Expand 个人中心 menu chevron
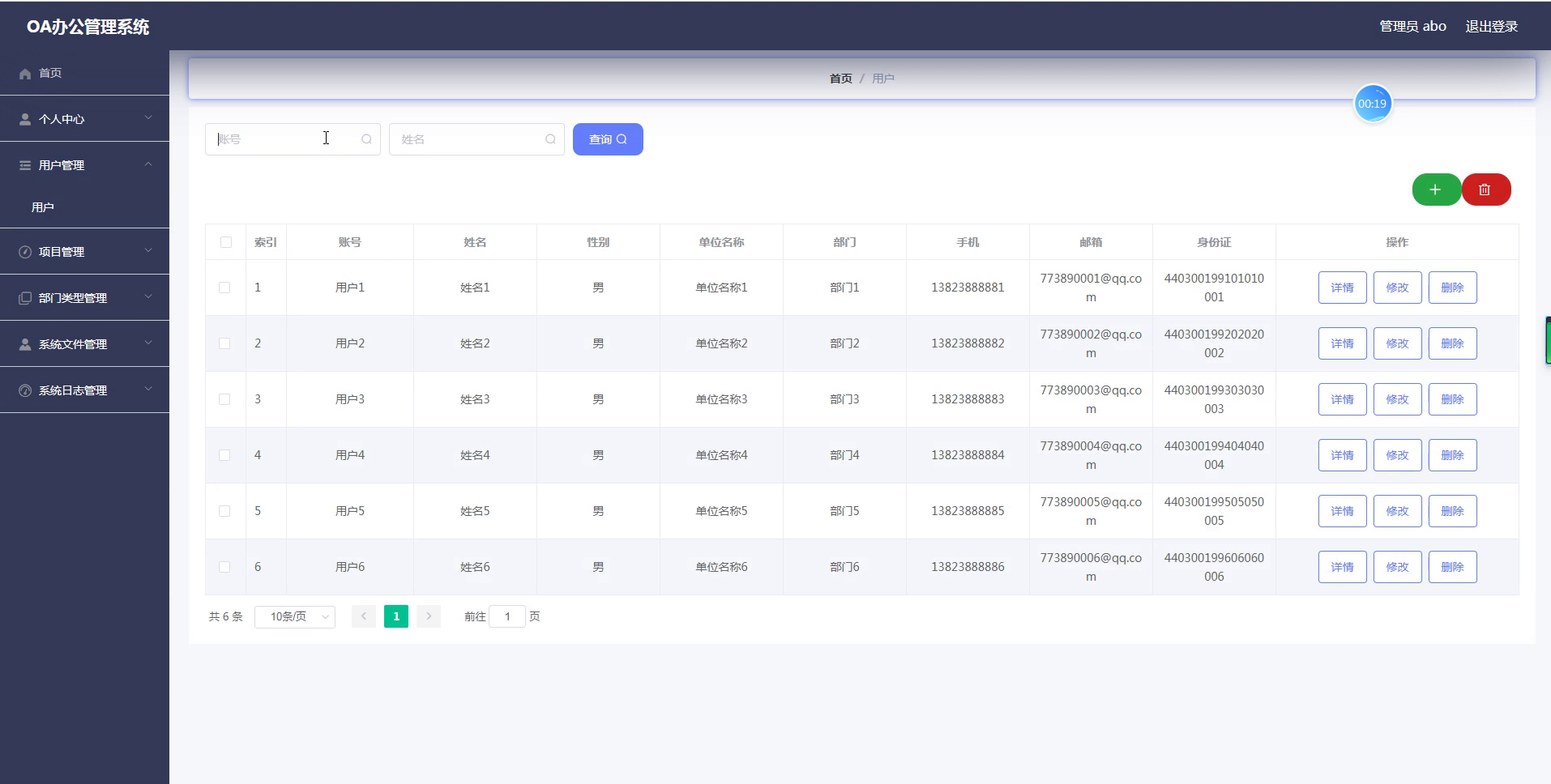The height and width of the screenshot is (784, 1551). pyautogui.click(x=148, y=118)
